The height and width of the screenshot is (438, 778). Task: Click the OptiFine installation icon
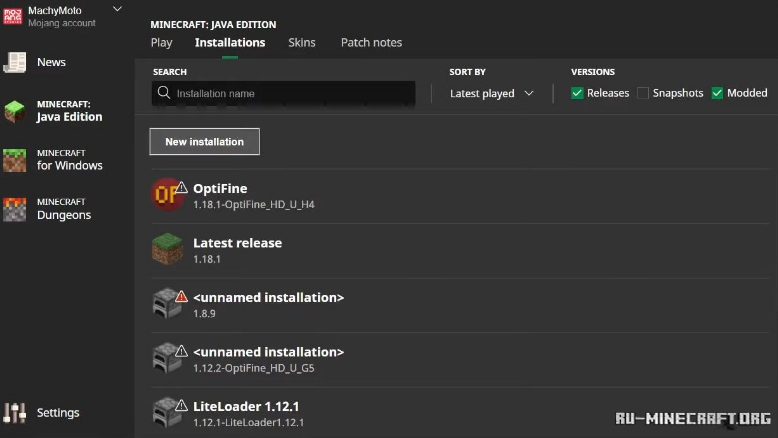[x=167, y=195]
